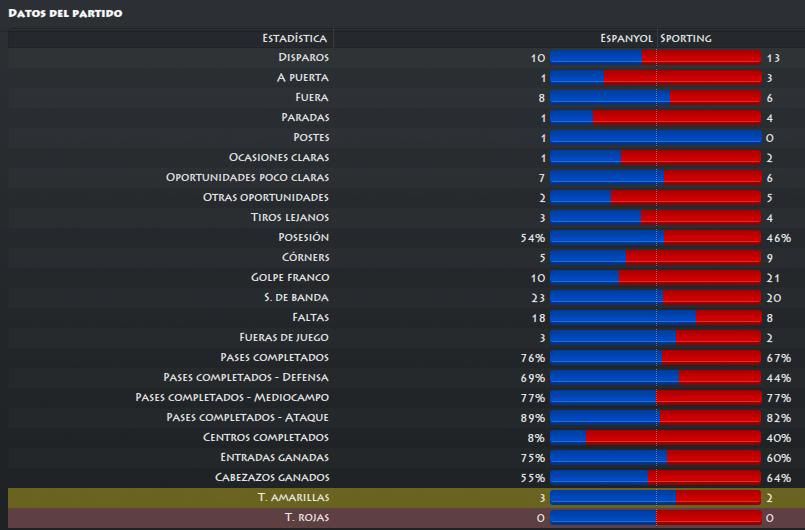
Task: Select the Espanyol column header
Action: [626, 39]
